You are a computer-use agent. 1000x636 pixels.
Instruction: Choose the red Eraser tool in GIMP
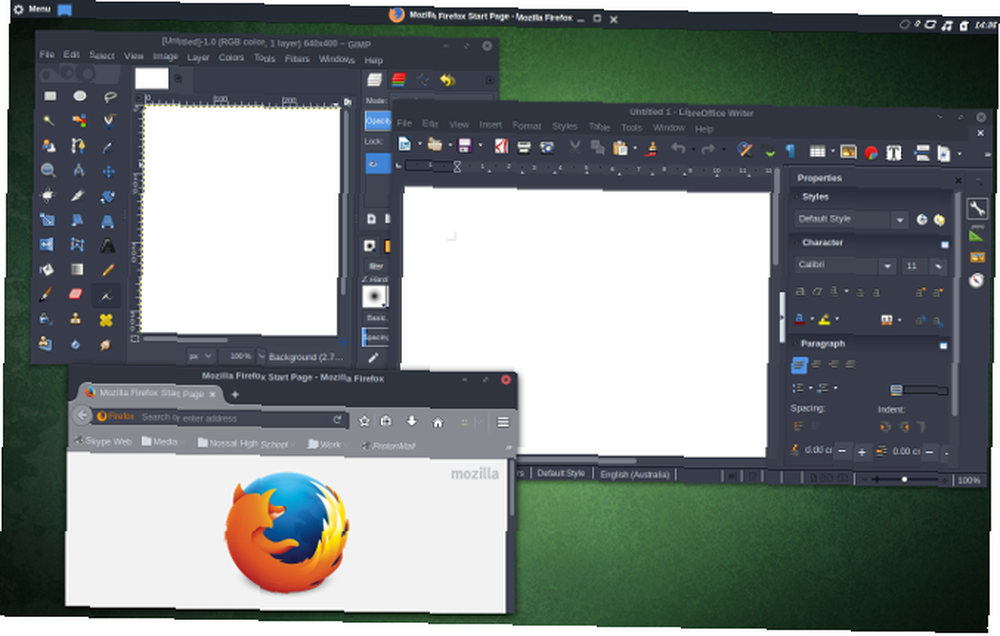tap(75, 294)
